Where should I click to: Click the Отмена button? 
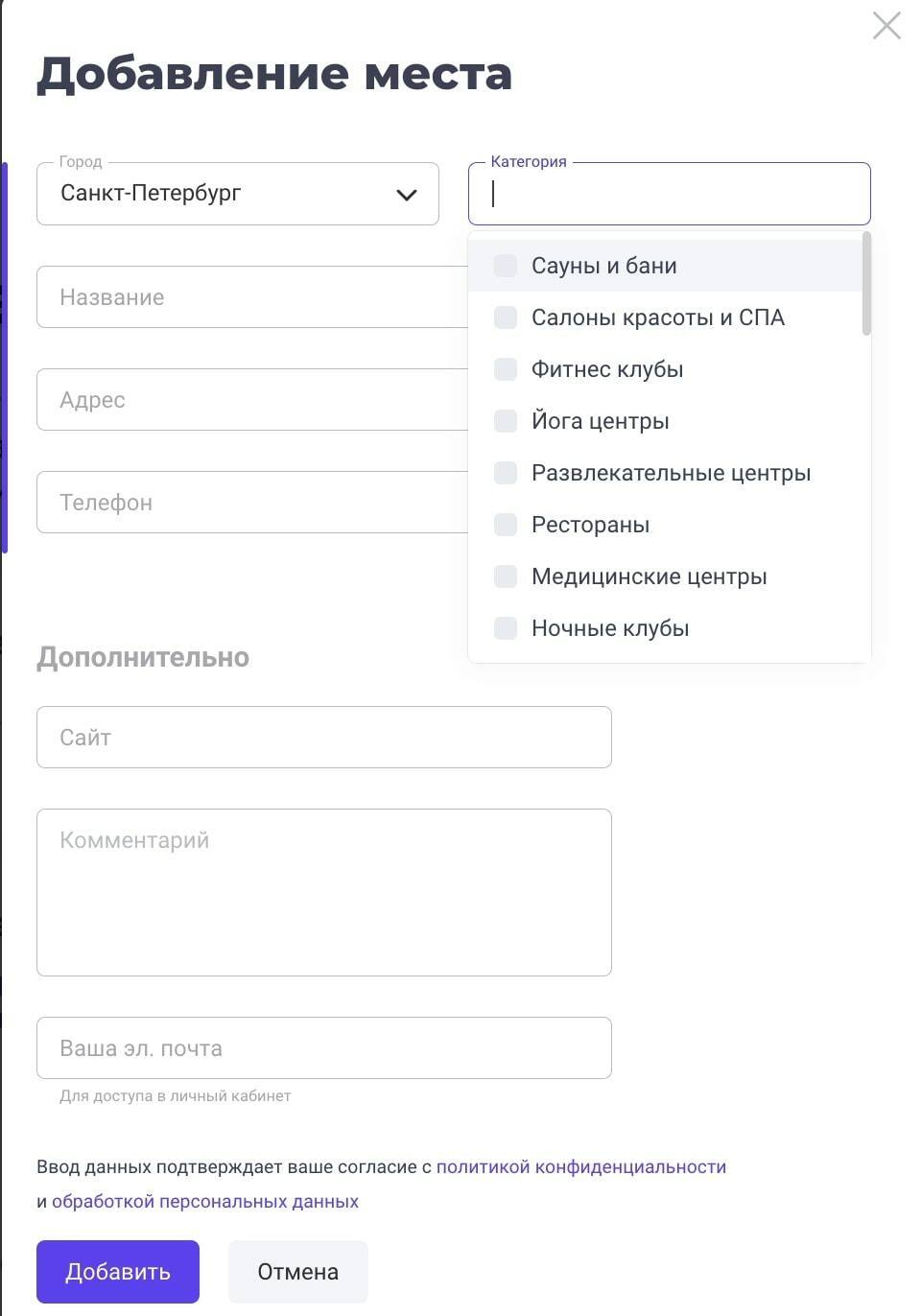[x=298, y=1272]
